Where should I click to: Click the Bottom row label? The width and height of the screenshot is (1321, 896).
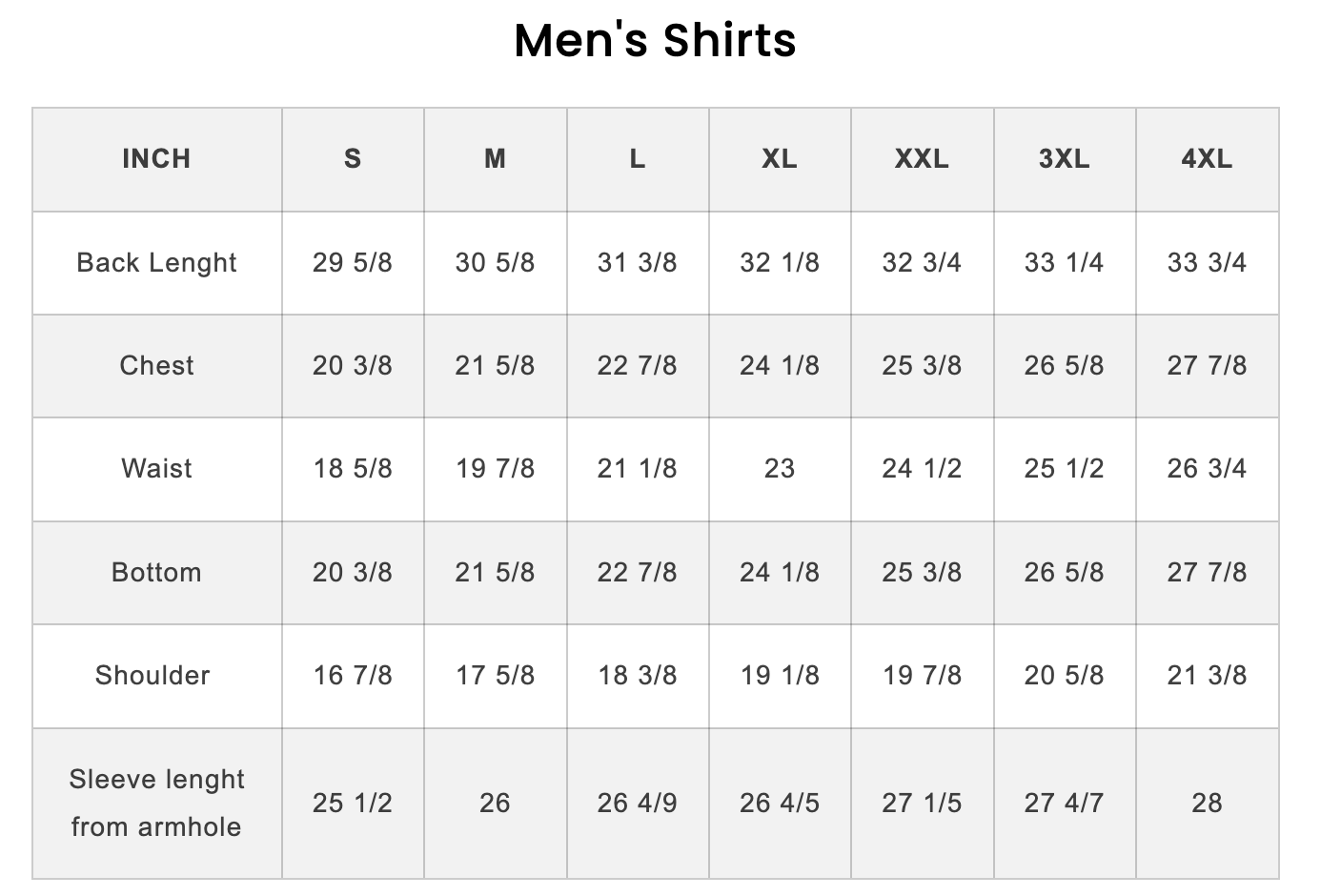tap(156, 572)
